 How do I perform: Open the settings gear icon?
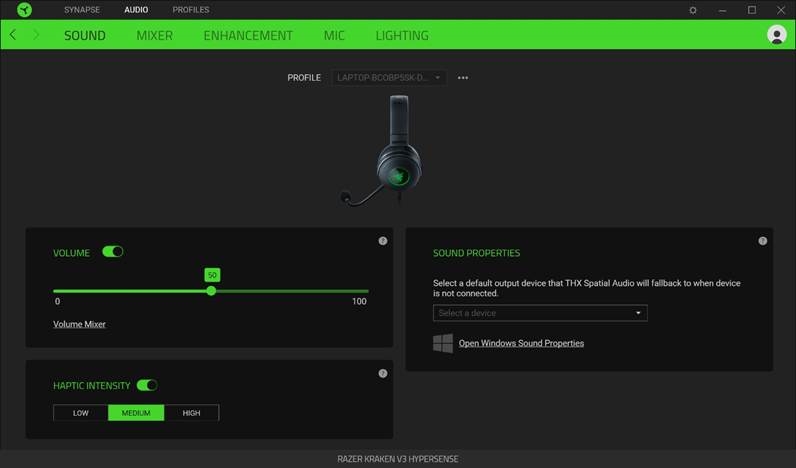(693, 10)
